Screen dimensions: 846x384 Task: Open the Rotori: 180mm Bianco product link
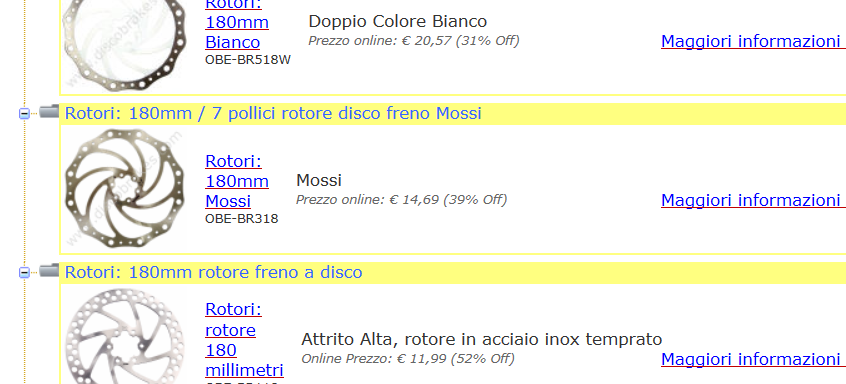pyautogui.click(x=237, y=24)
